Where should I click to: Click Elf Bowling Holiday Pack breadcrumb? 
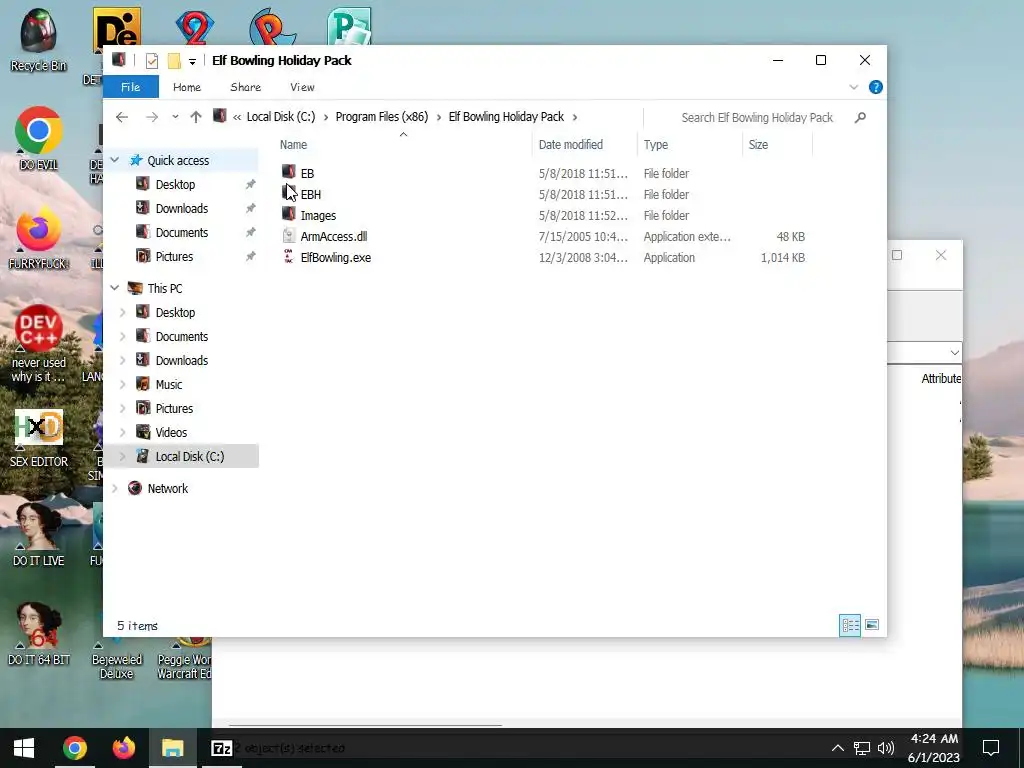pyautogui.click(x=506, y=117)
